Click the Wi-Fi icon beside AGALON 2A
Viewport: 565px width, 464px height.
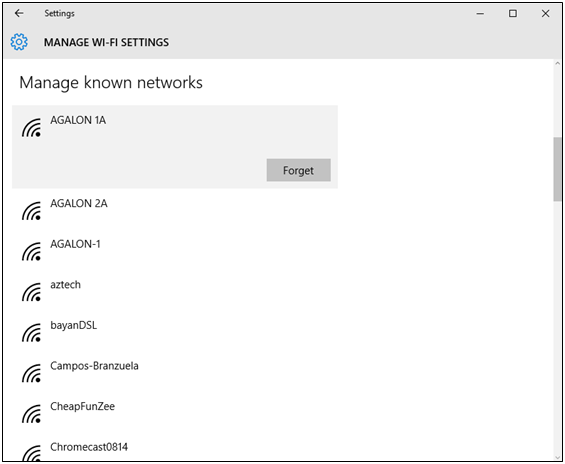click(x=31, y=211)
